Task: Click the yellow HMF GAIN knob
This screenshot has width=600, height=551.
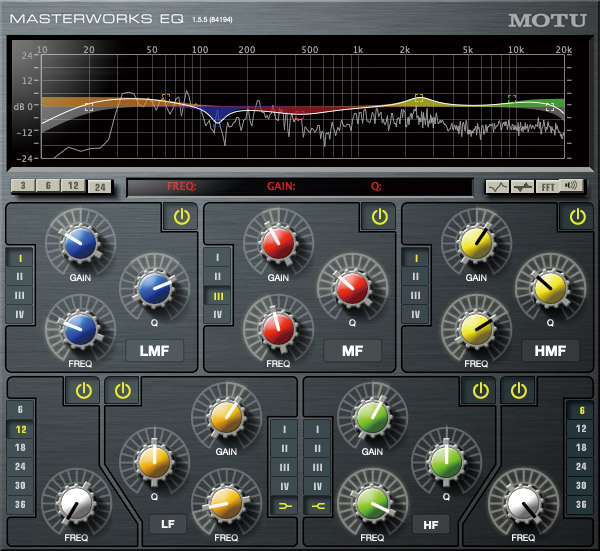Action: point(476,243)
